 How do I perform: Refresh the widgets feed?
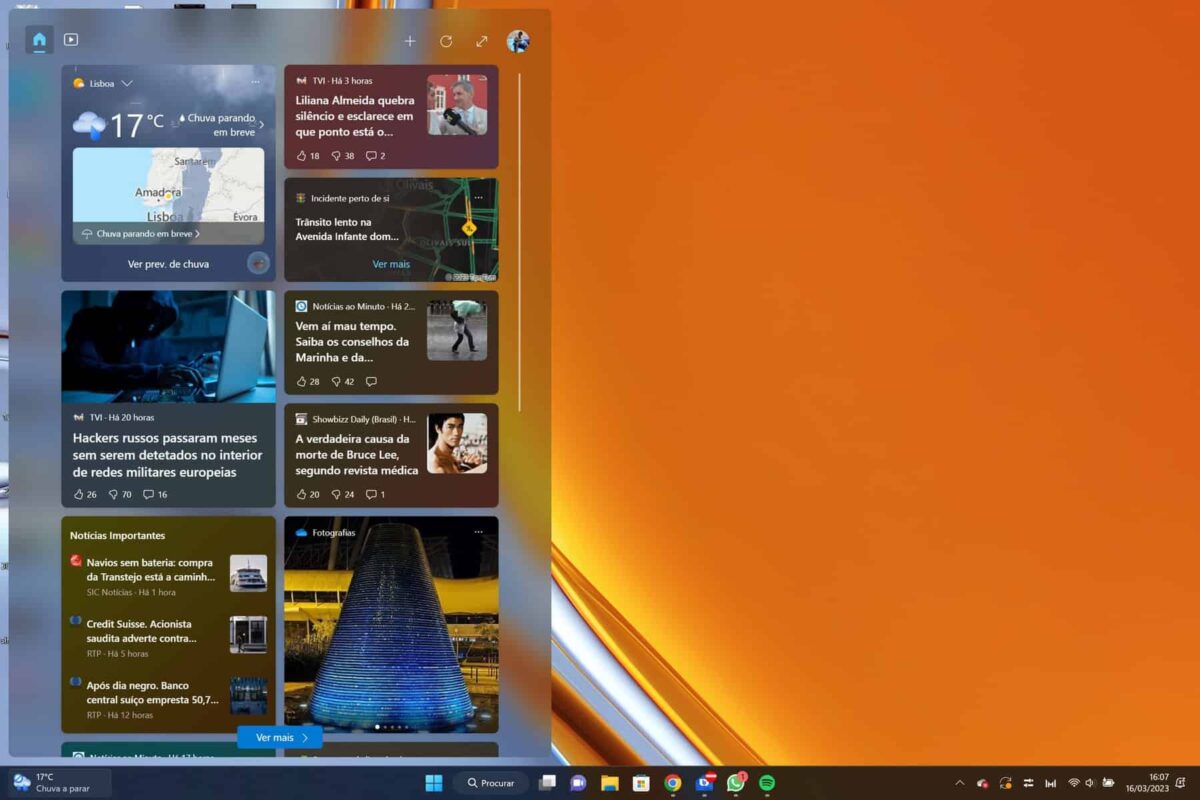pyautogui.click(x=446, y=41)
